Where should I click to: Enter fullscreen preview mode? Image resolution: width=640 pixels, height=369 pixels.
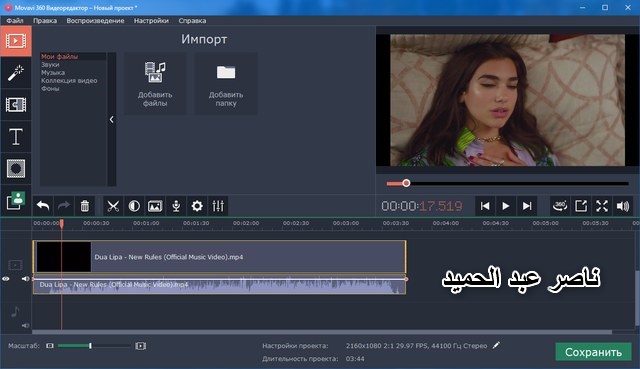coord(602,206)
